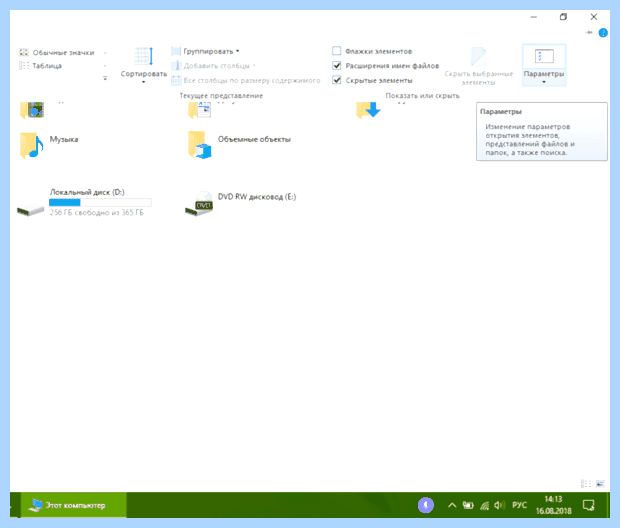Screen dimensions: 620x528
Task: Click the microphone icon in taskbar
Action: (426, 505)
